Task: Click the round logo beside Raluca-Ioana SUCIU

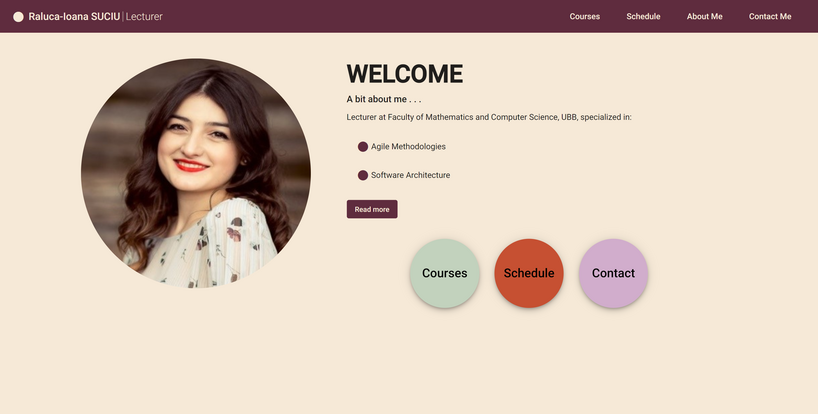Action: point(18,17)
